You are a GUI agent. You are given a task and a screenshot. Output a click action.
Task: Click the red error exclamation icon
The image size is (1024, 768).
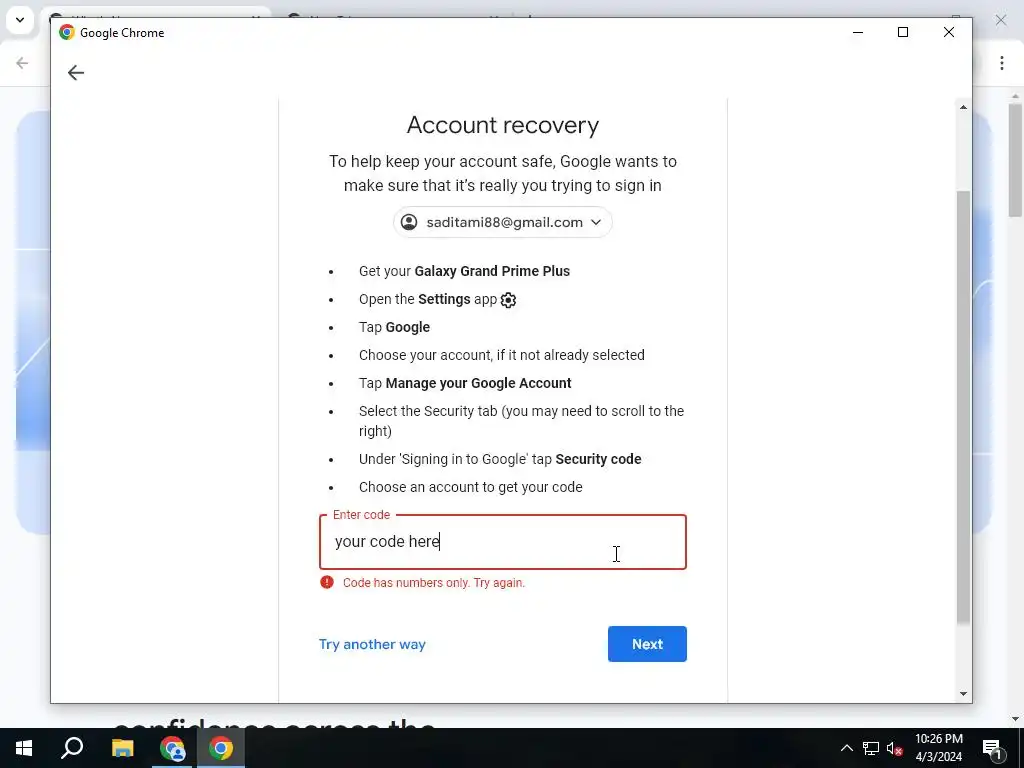tap(327, 582)
